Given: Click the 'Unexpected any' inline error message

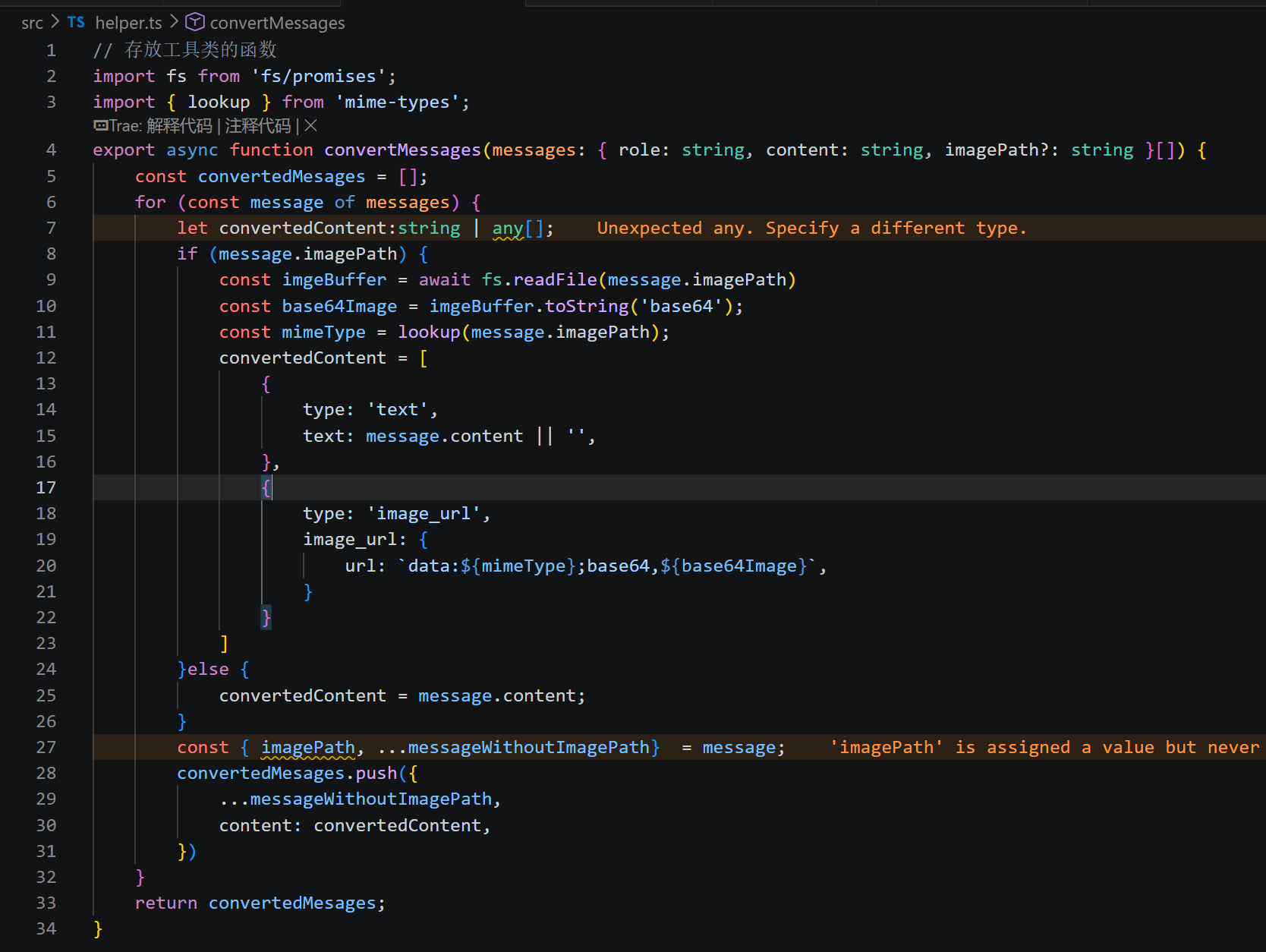Looking at the screenshot, I should (811, 229).
